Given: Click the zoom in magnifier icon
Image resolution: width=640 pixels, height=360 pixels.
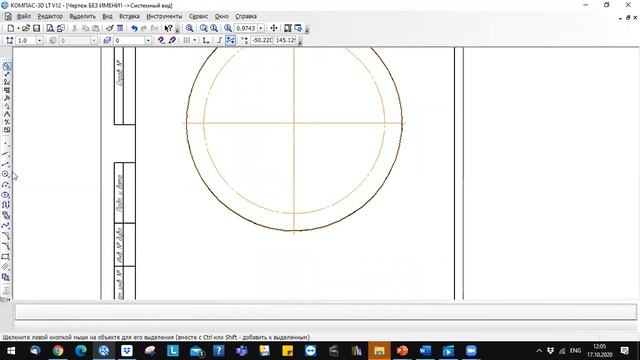Looking at the screenshot, I should tap(203, 28).
